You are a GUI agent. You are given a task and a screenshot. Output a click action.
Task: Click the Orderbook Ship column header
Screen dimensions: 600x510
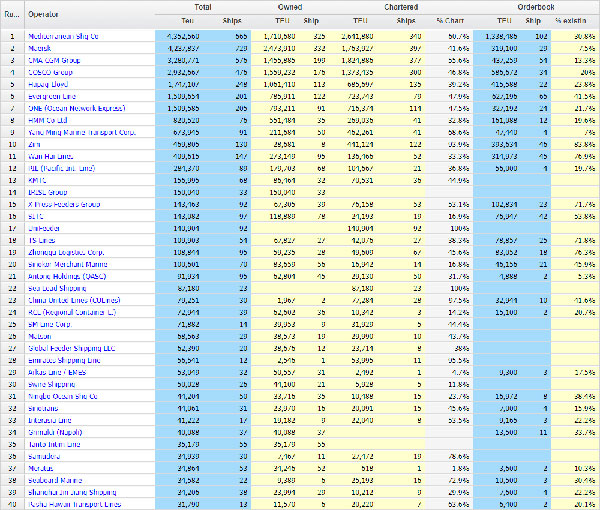pyautogui.click(x=533, y=21)
